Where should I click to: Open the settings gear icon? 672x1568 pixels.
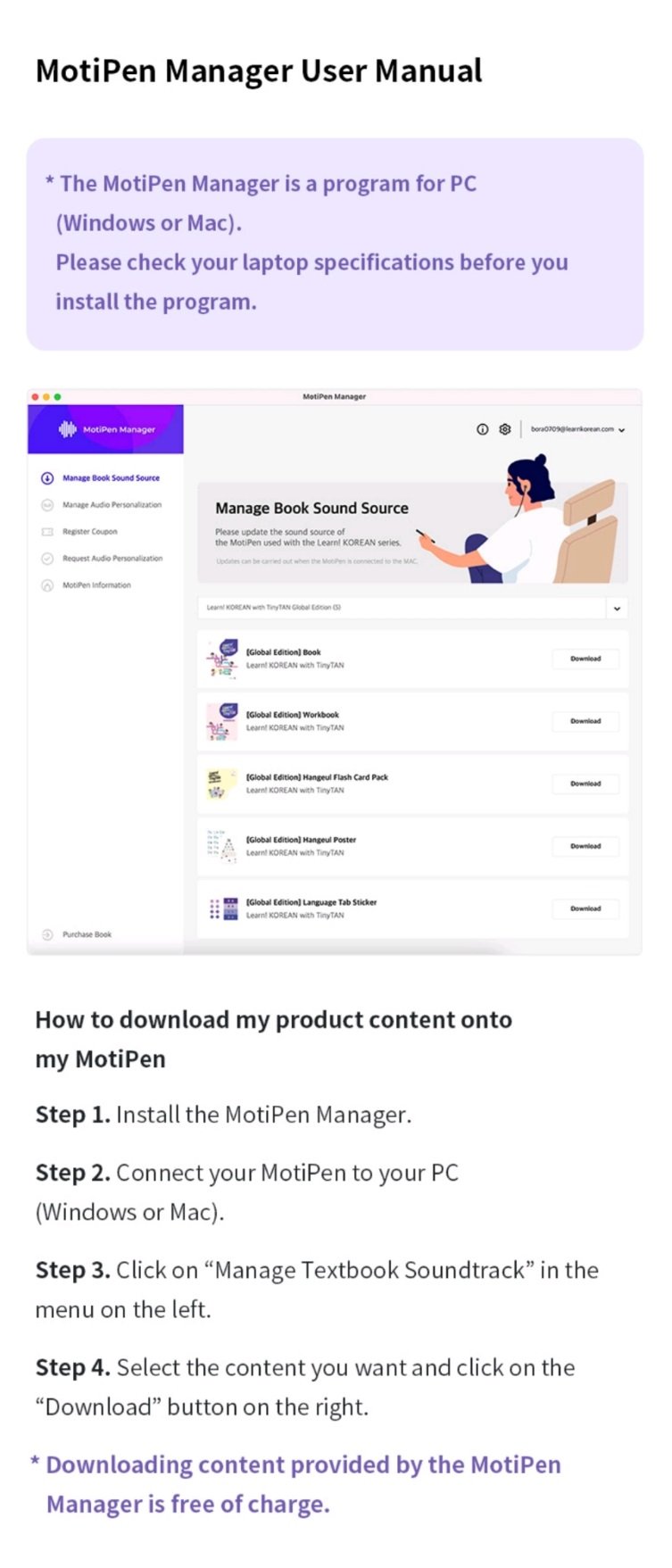coord(505,429)
